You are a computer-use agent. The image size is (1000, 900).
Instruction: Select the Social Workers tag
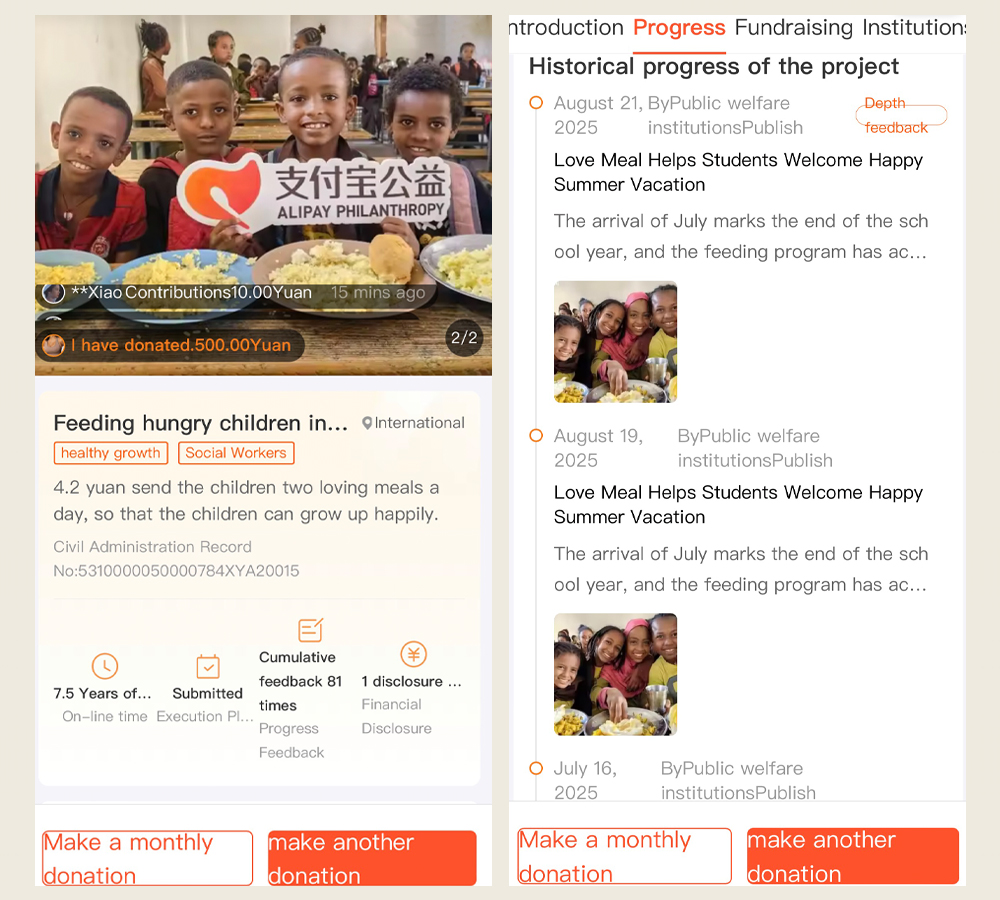236,453
